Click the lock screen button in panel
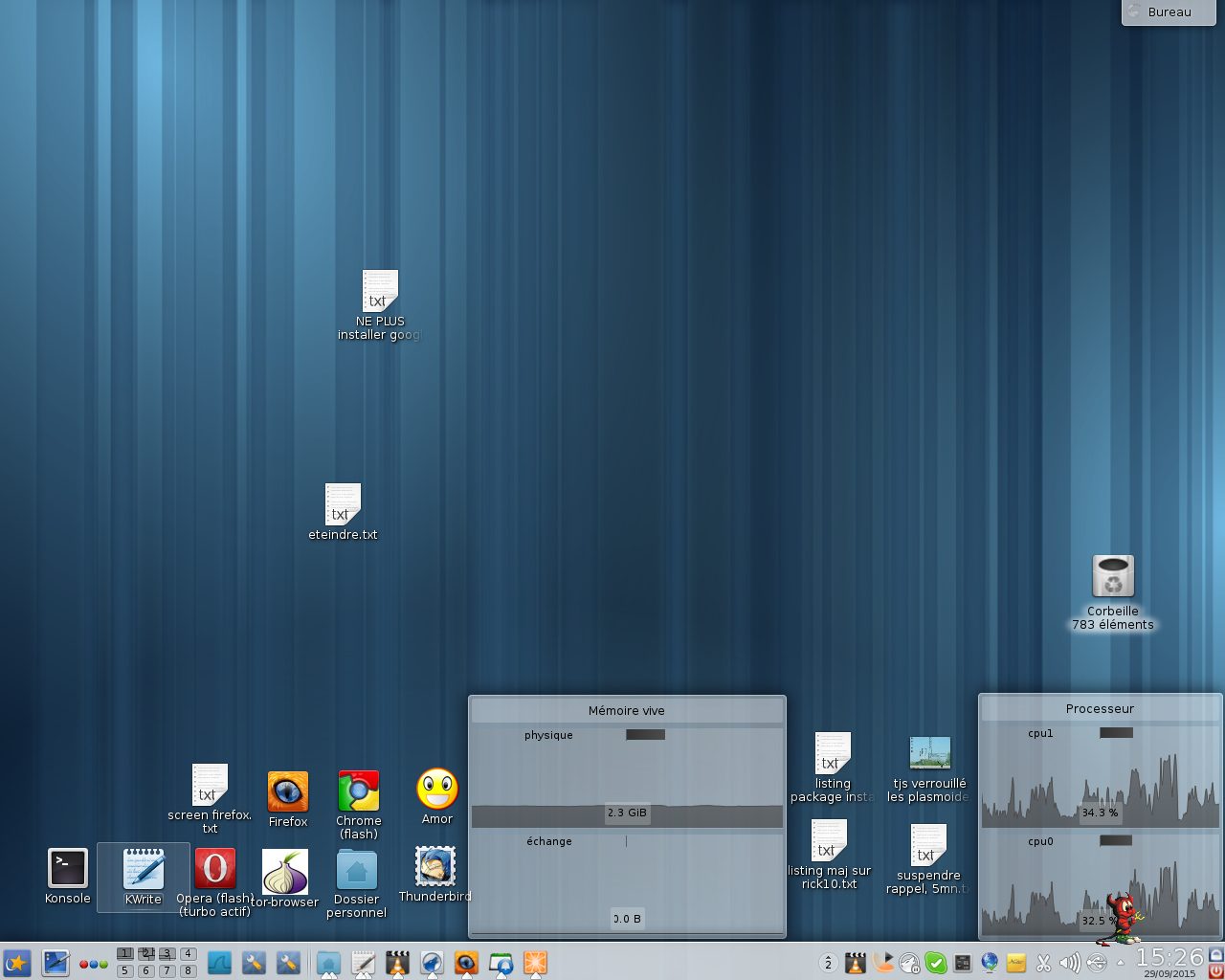Viewport: 1225px width, 980px height. (x=1215, y=954)
